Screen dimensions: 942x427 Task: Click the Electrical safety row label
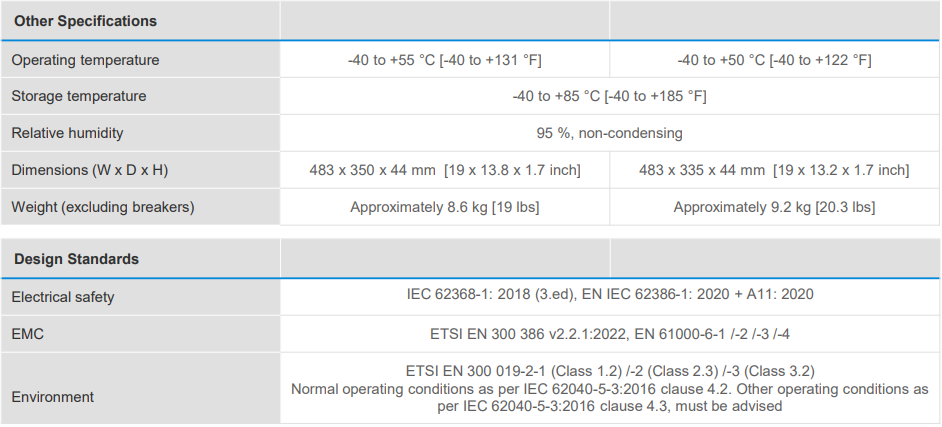pos(63,297)
